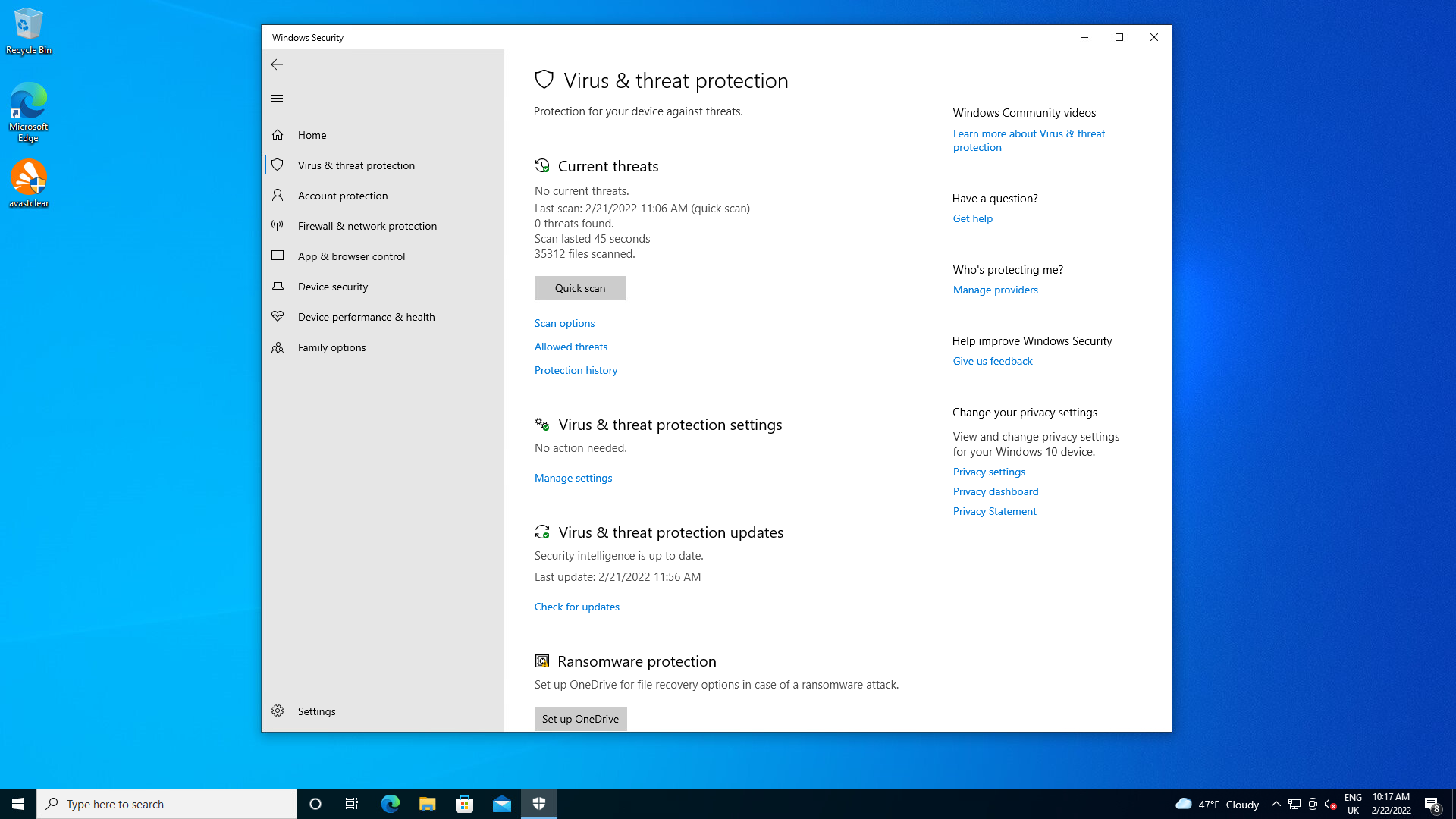Open Privacy dashboard link
1456x819 pixels.
[x=996, y=491]
